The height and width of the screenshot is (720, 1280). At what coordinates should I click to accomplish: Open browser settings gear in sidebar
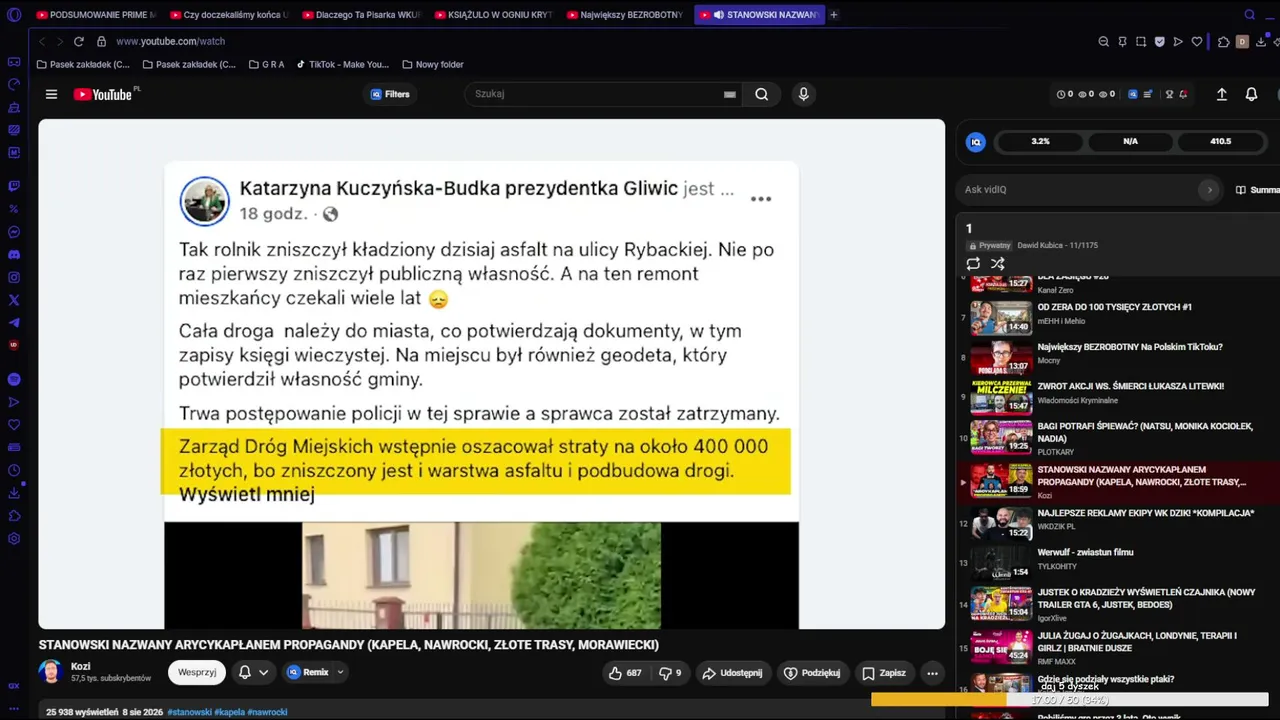(x=14, y=539)
